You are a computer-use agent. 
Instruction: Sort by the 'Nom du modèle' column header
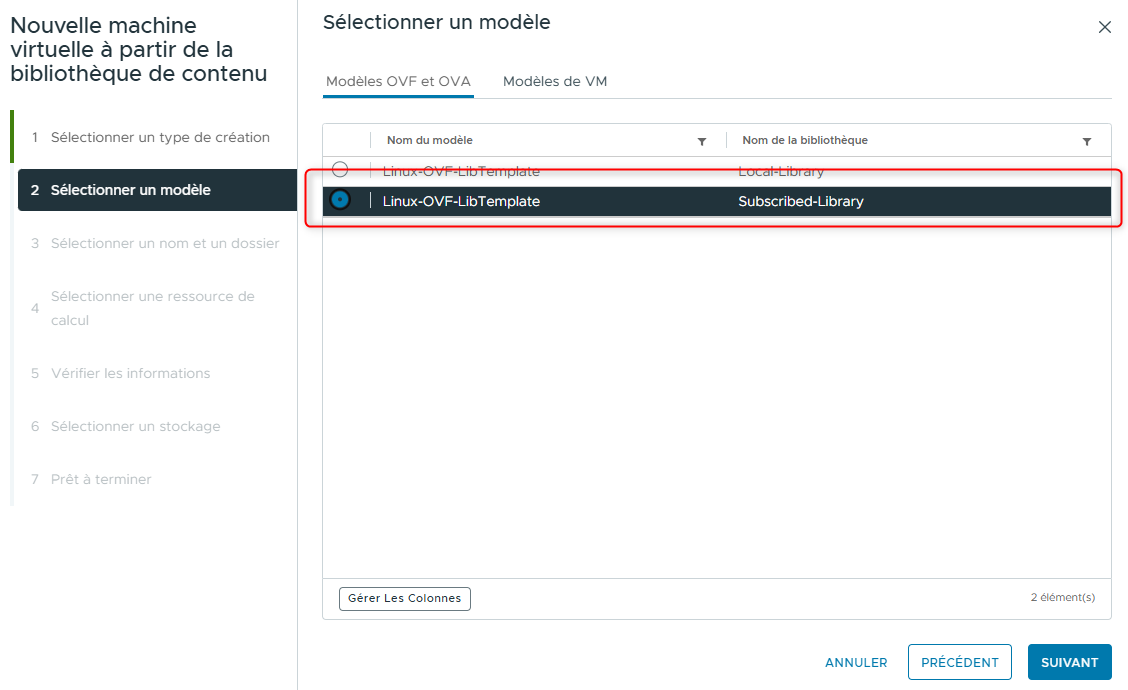pyautogui.click(x=432, y=140)
